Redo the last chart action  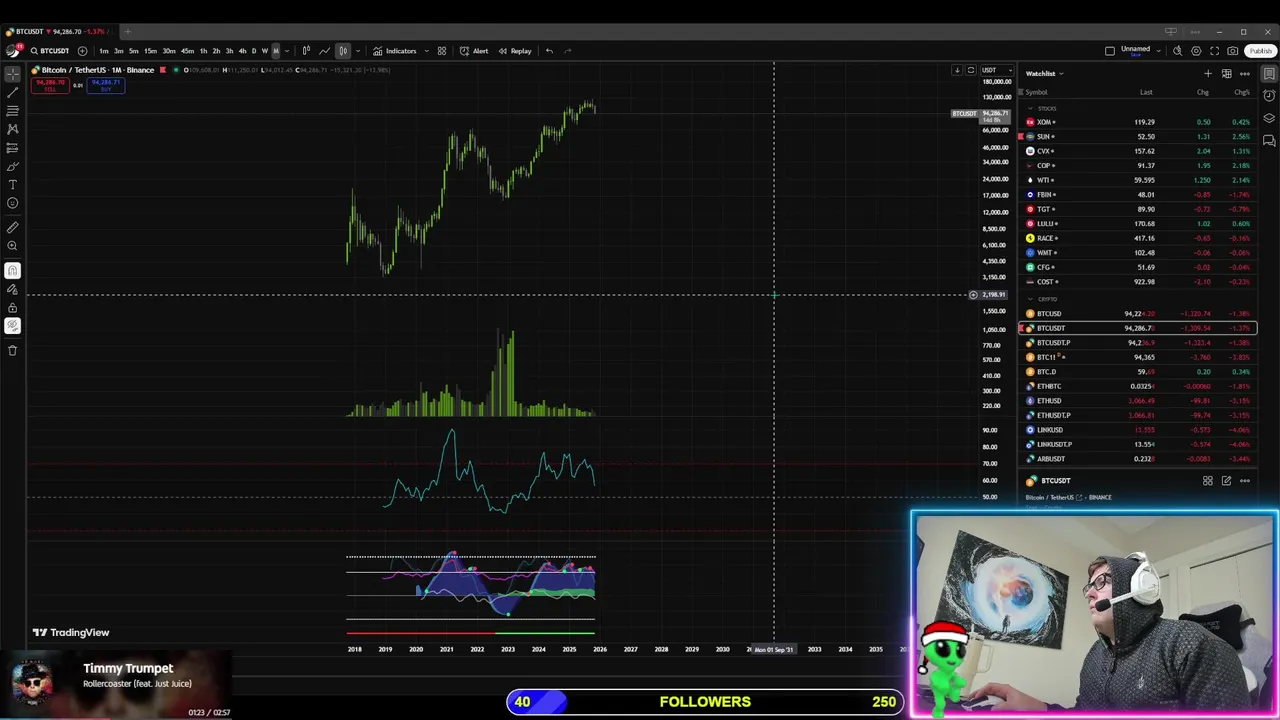pyautogui.click(x=567, y=51)
